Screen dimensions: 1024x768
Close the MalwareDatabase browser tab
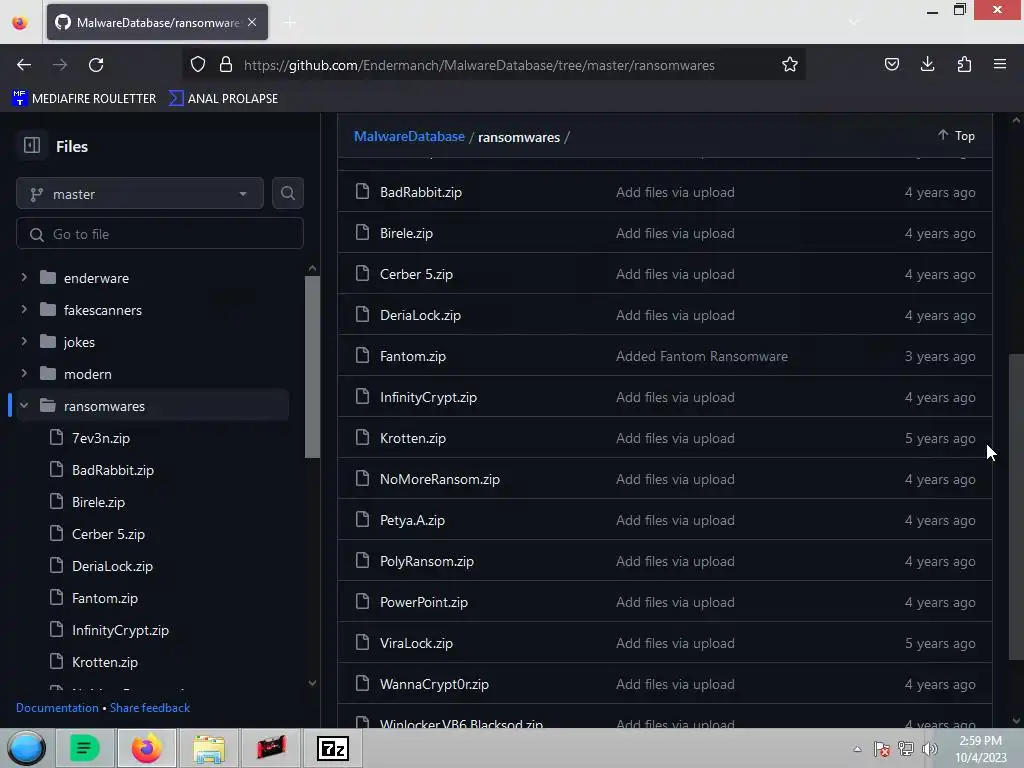coord(252,22)
